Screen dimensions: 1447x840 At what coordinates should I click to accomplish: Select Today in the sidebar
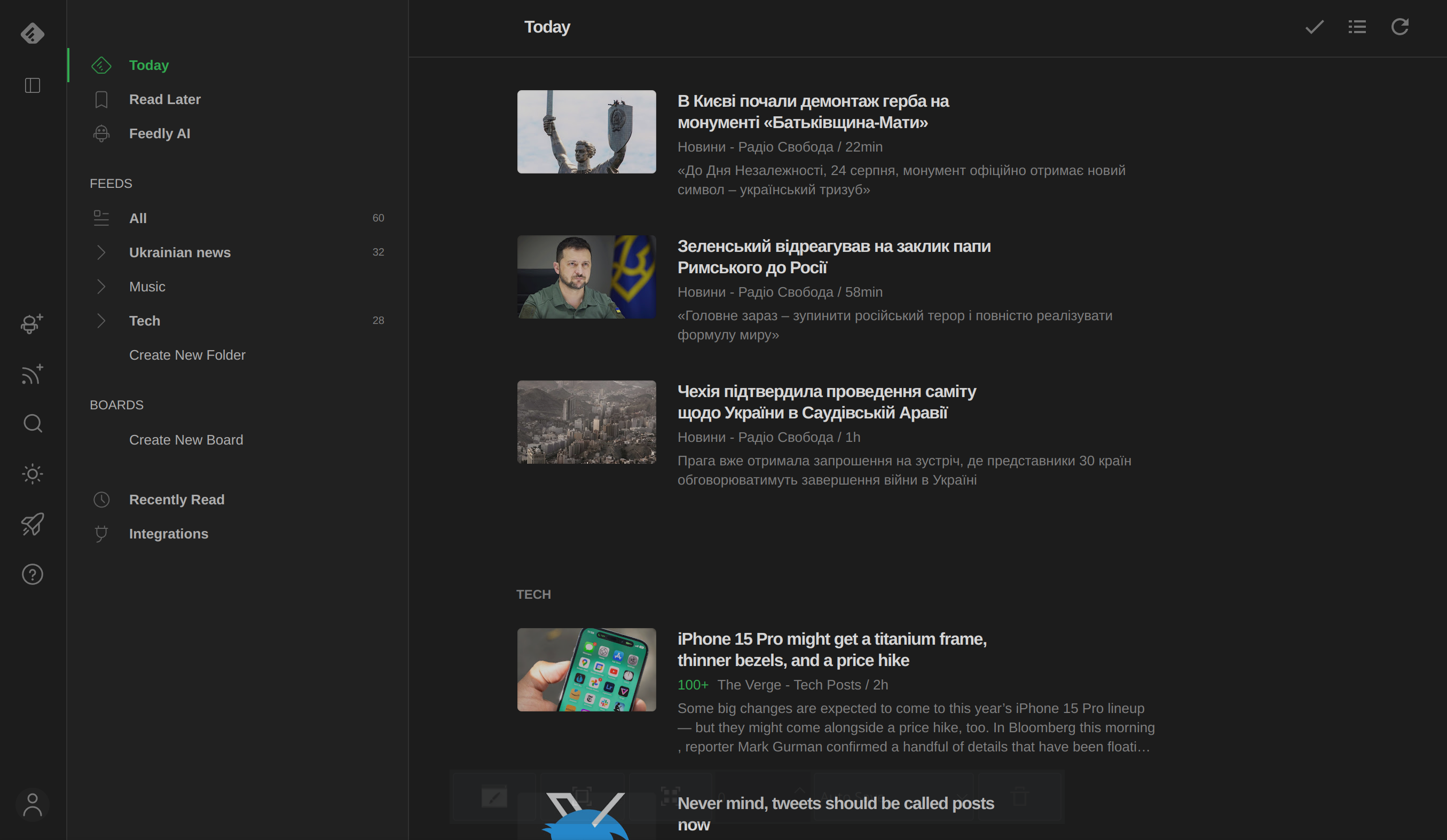click(x=149, y=66)
